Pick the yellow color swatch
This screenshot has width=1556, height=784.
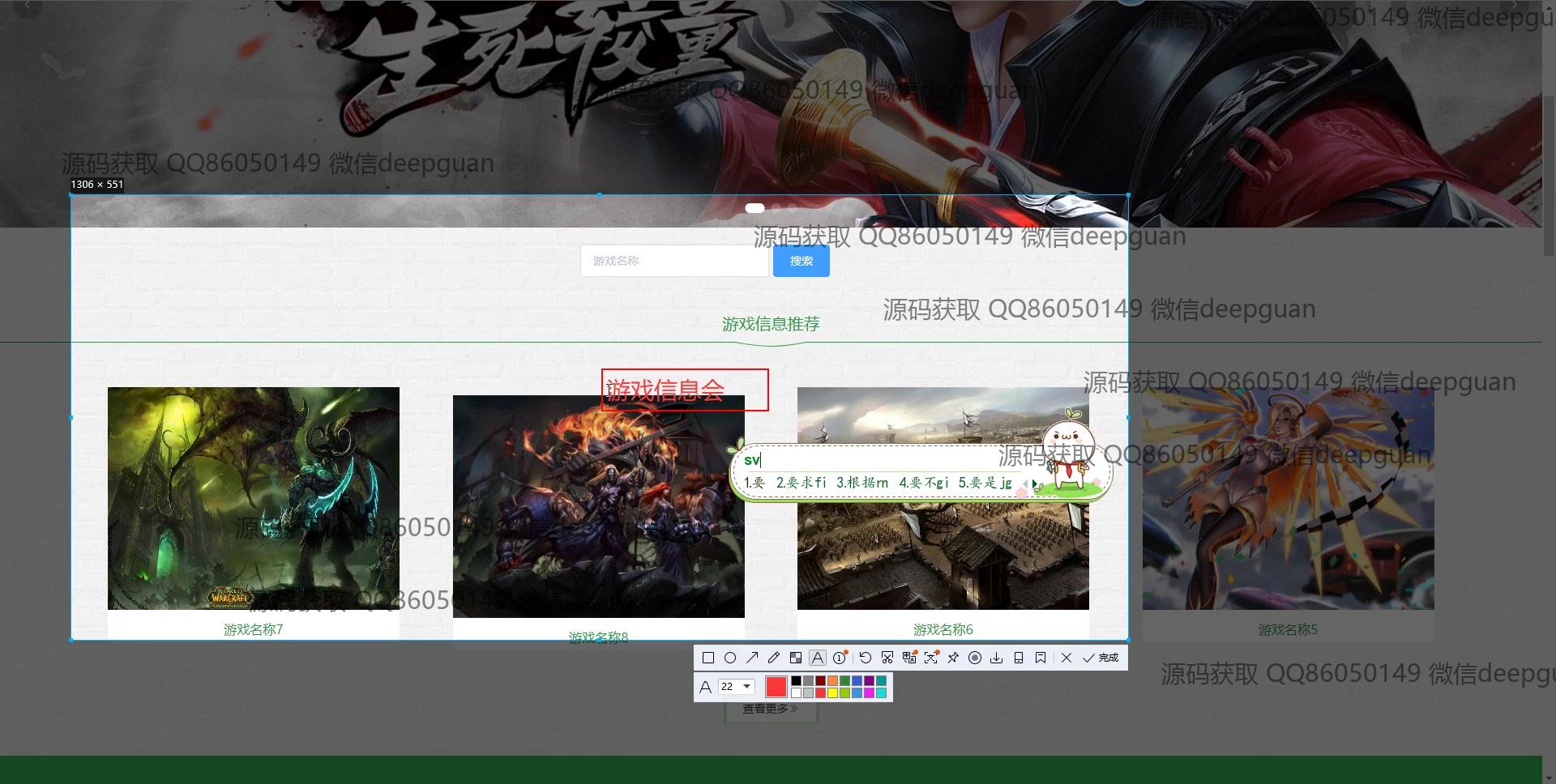pos(832,693)
